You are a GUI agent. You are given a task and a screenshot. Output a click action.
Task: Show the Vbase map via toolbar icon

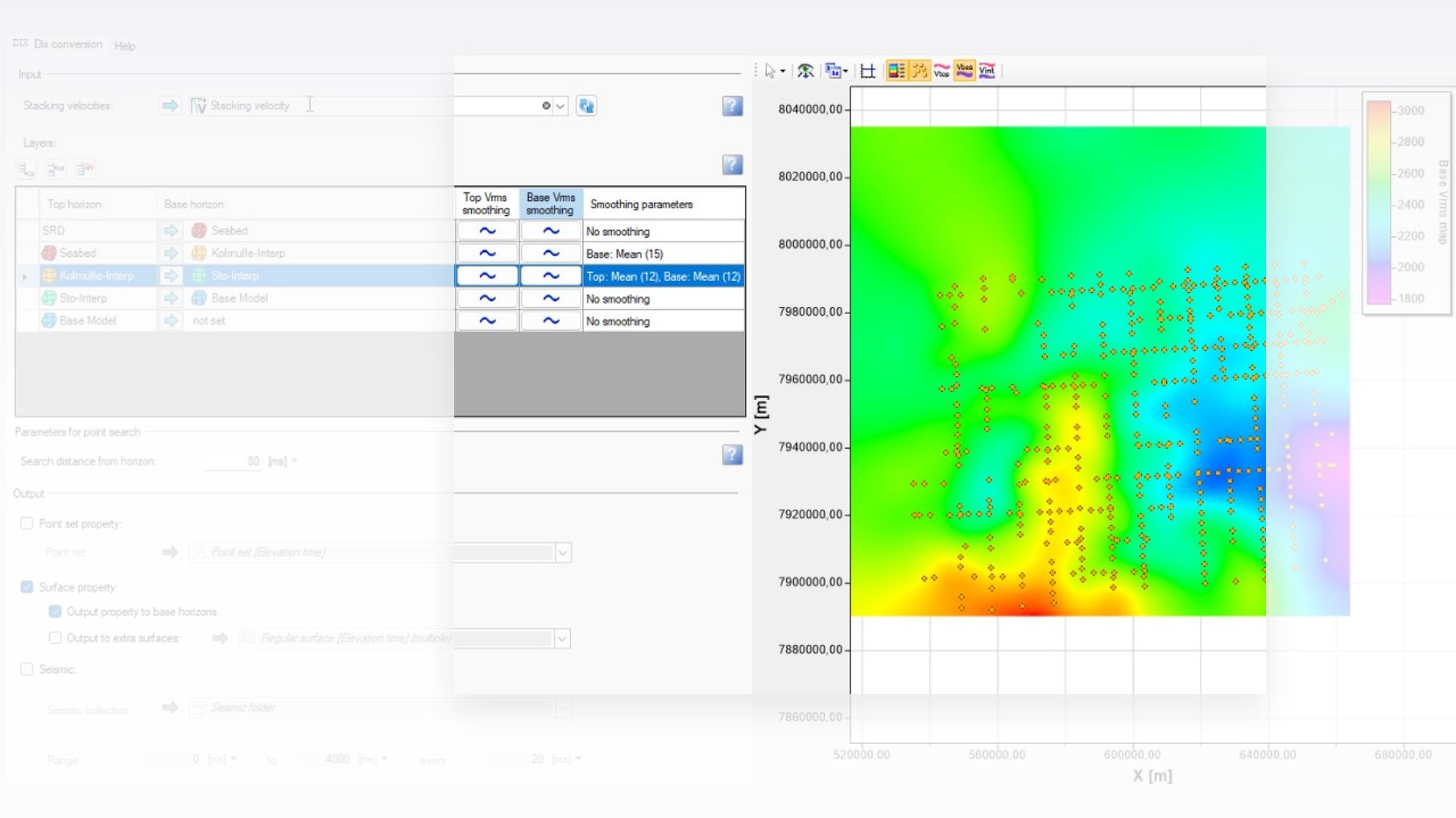point(964,71)
